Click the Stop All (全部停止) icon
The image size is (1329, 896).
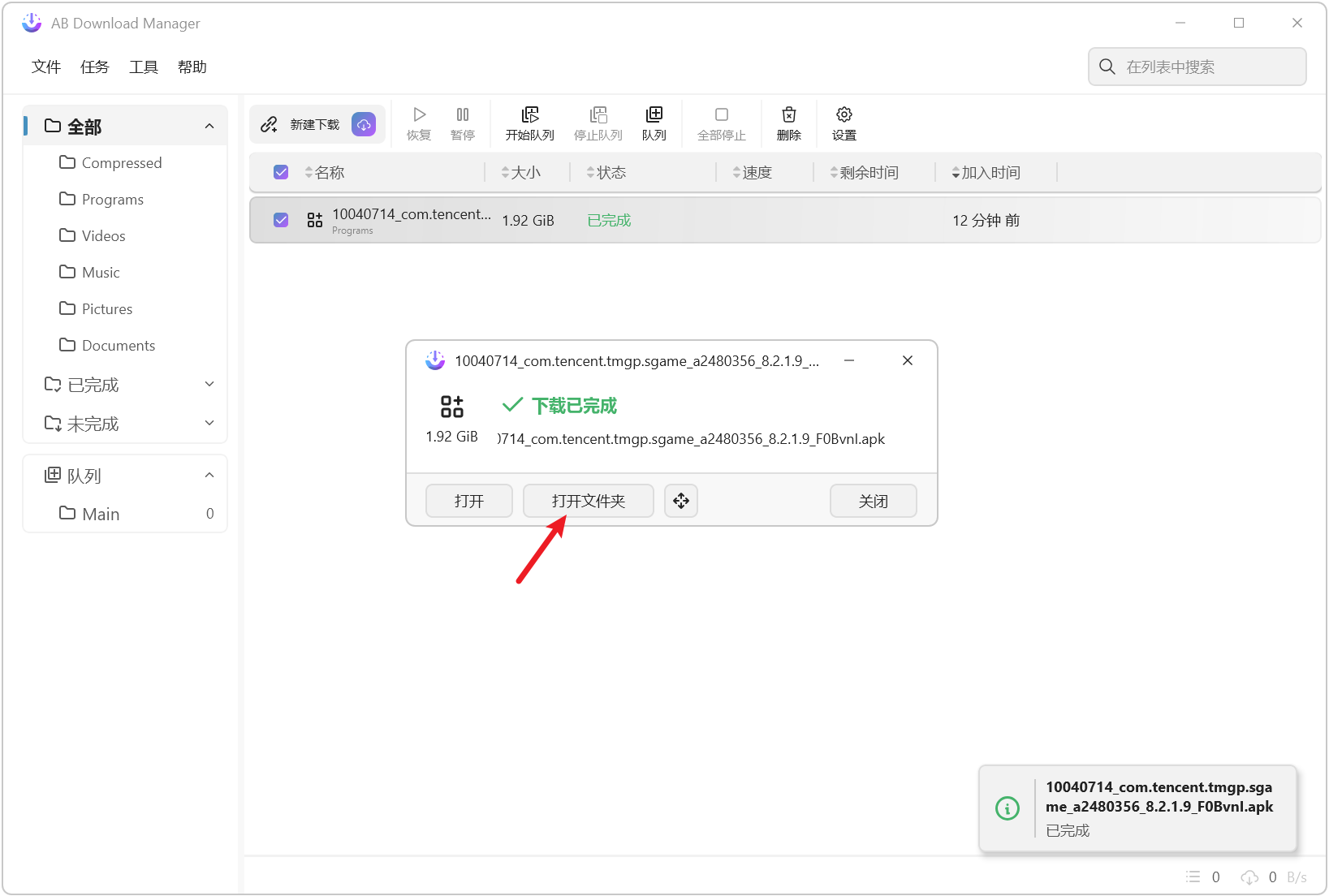pyautogui.click(x=722, y=114)
